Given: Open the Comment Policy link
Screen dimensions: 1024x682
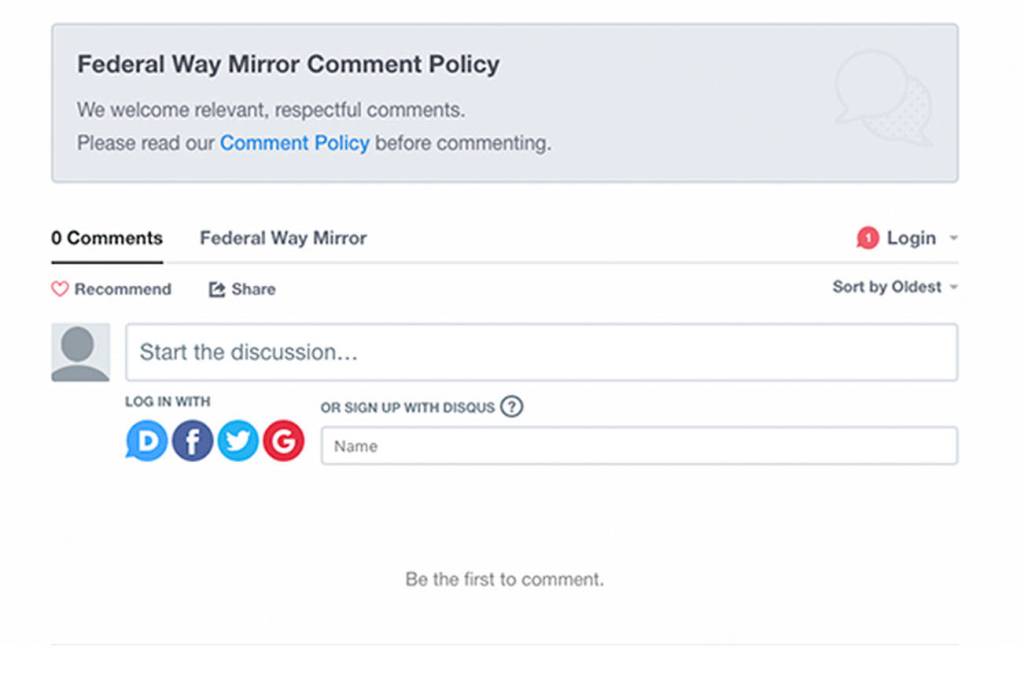Looking at the screenshot, I should coord(294,143).
